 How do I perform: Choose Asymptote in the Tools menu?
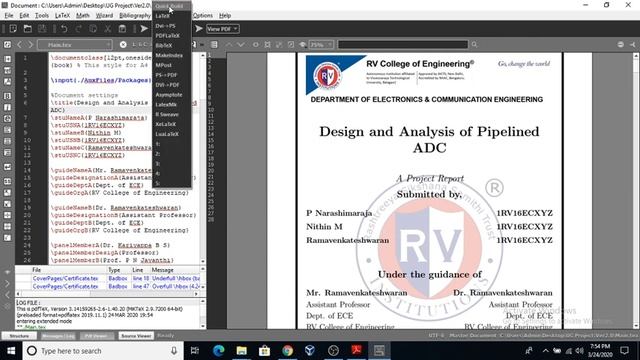click(171, 95)
